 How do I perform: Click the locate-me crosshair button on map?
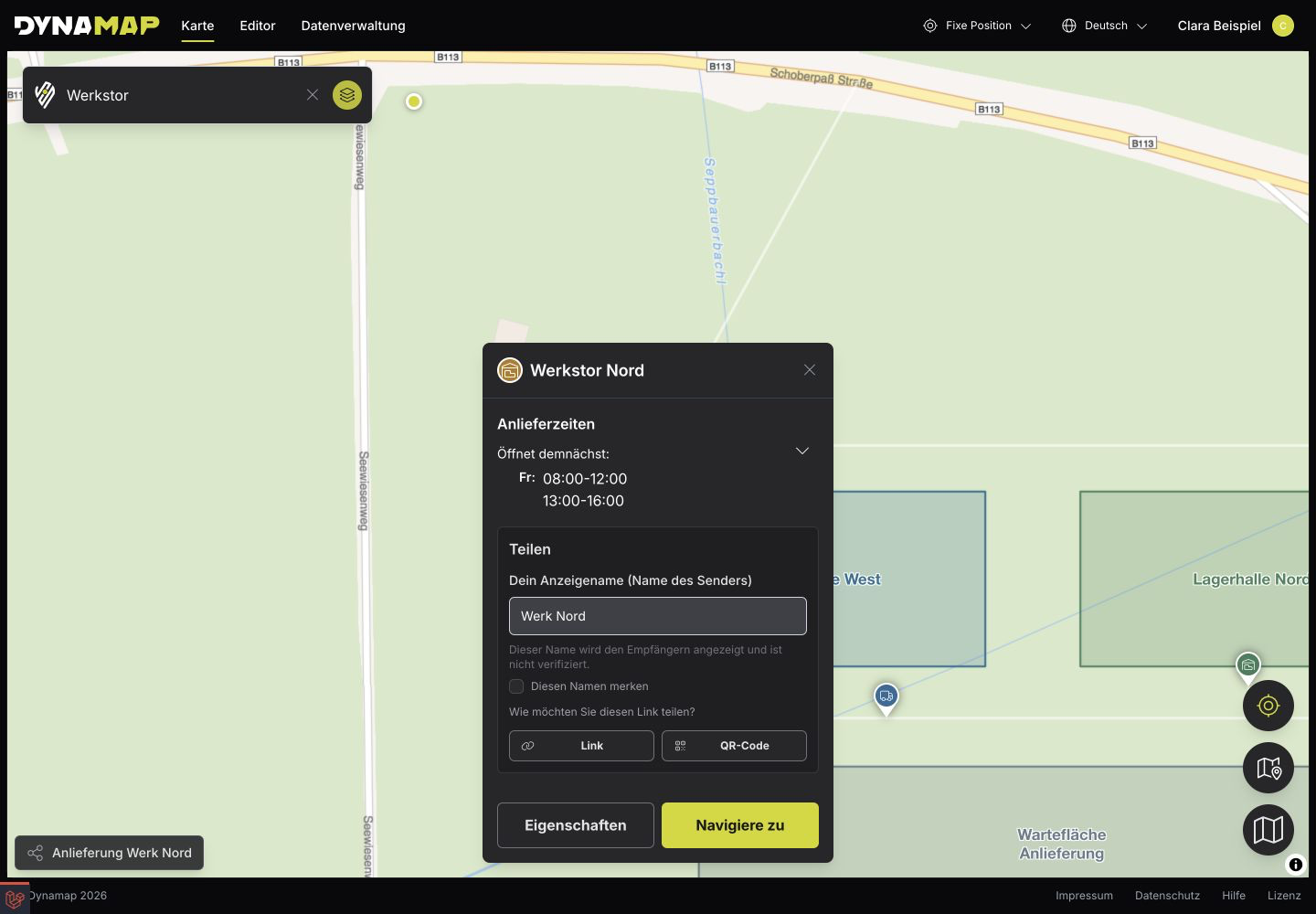(1268, 706)
